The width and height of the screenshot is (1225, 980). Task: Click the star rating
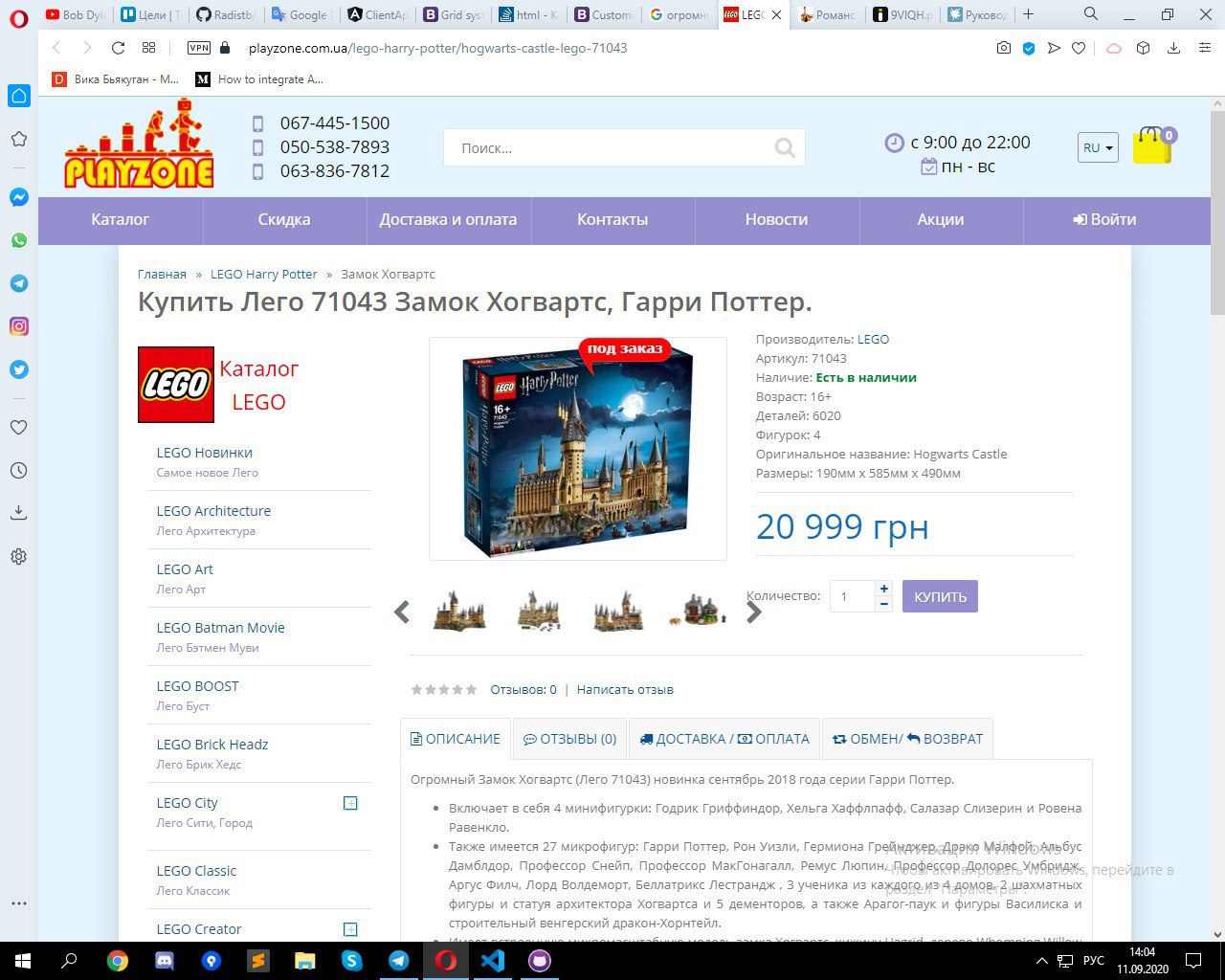coord(444,689)
